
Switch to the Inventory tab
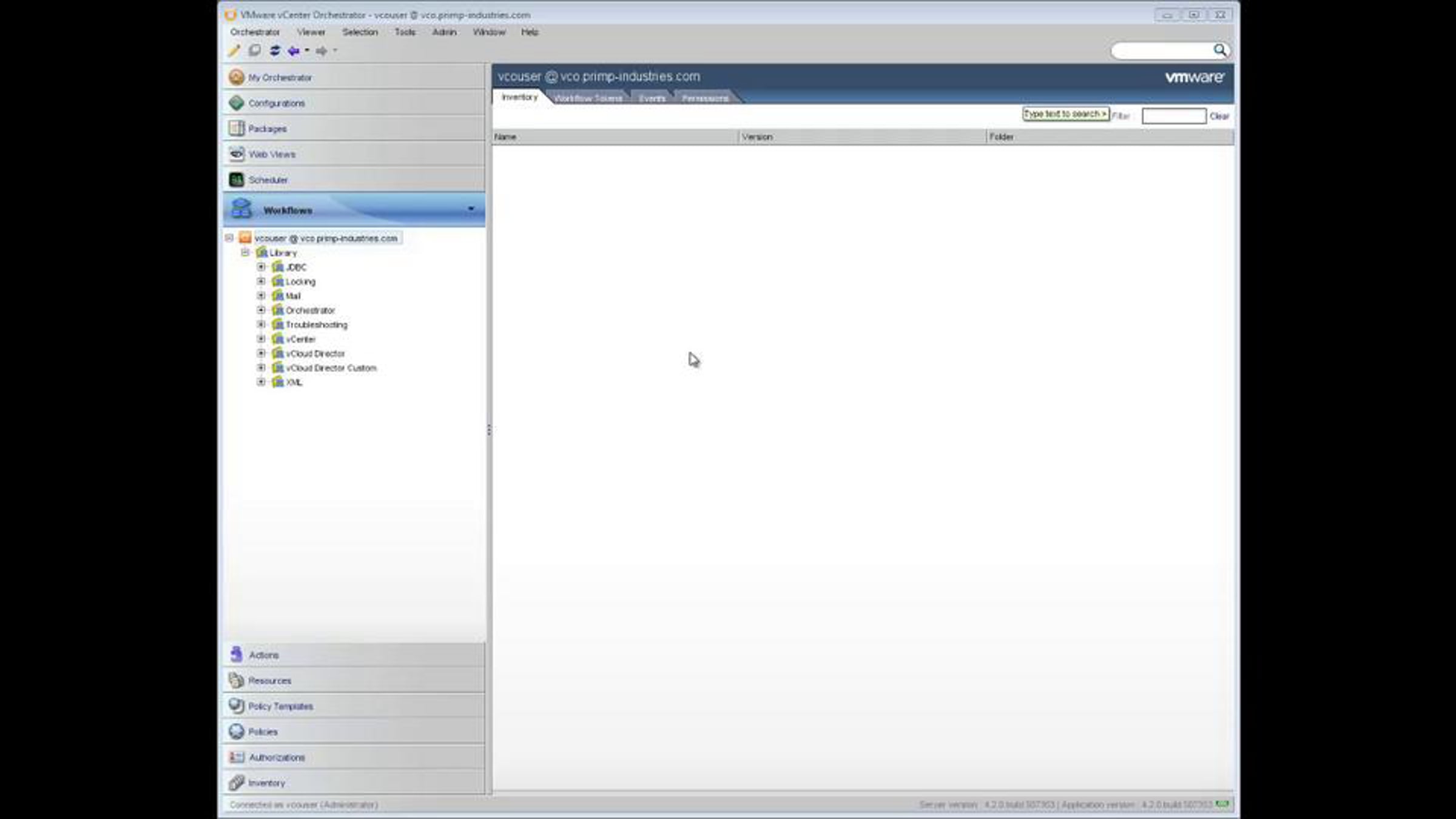coord(520,97)
